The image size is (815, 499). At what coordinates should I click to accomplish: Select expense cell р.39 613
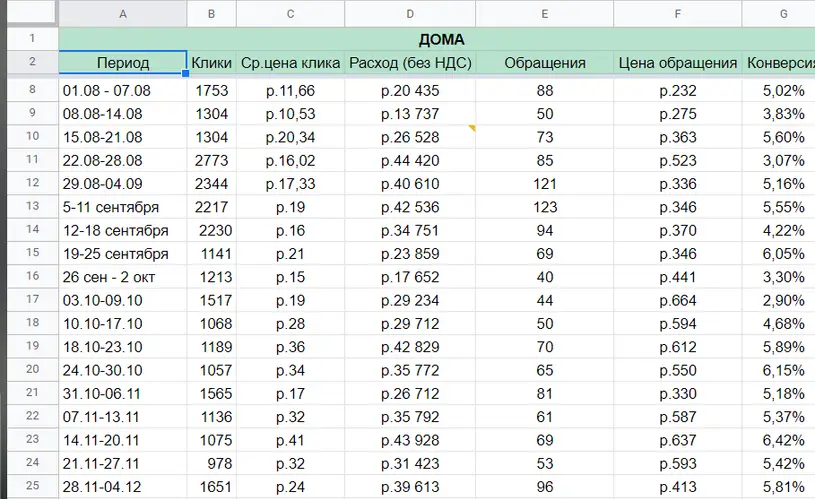[x=410, y=487]
